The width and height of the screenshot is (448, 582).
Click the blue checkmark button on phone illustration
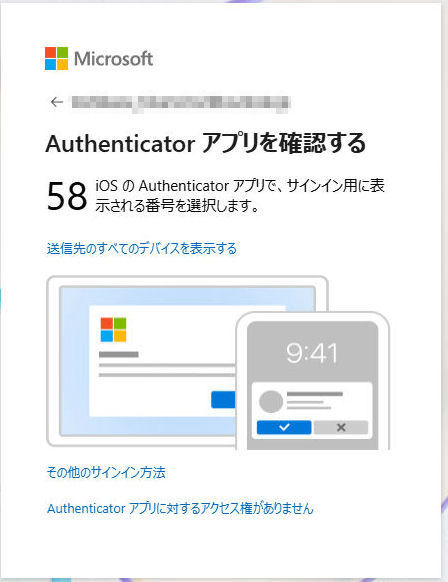pyautogui.click(x=284, y=427)
